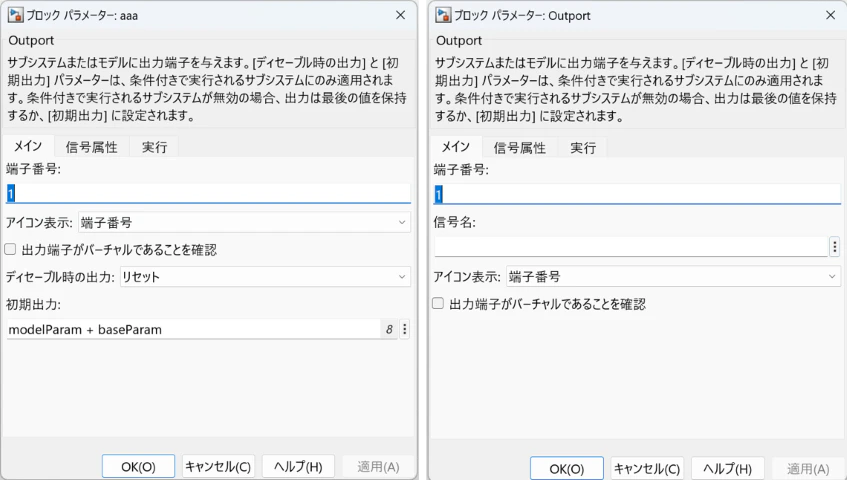This screenshot has height=480, width=847.
Task: Enable 出力端子がバーチャル checkbox in Outport dialog
Action: [438, 303]
